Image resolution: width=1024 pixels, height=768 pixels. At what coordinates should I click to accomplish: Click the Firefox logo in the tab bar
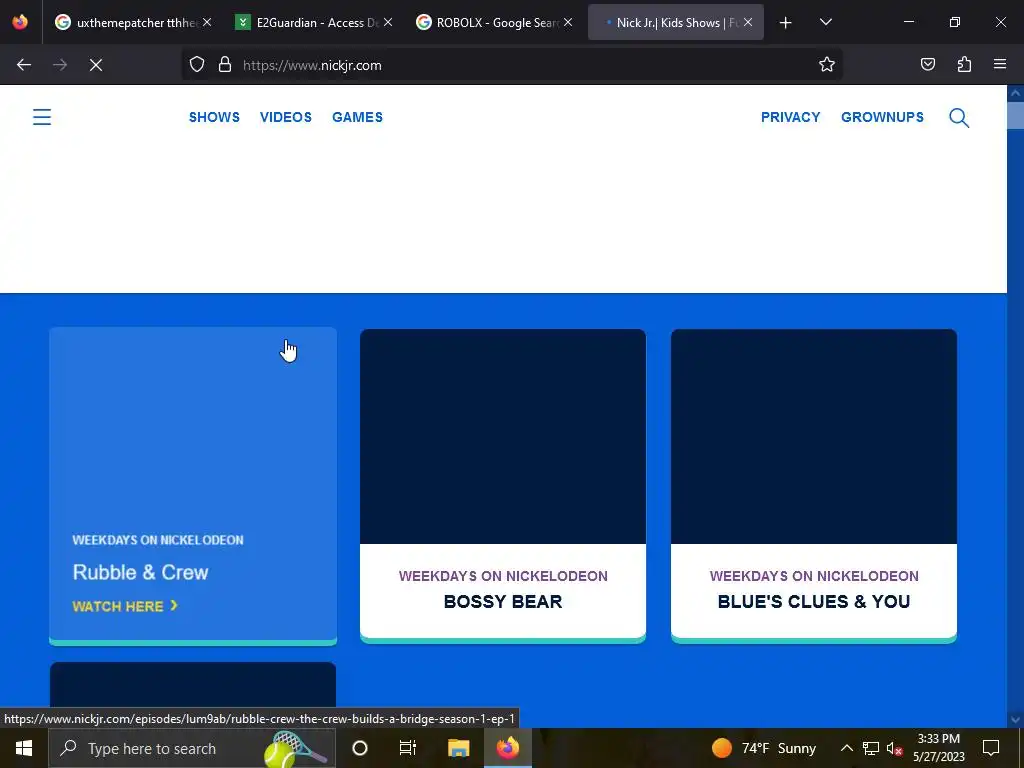point(20,22)
